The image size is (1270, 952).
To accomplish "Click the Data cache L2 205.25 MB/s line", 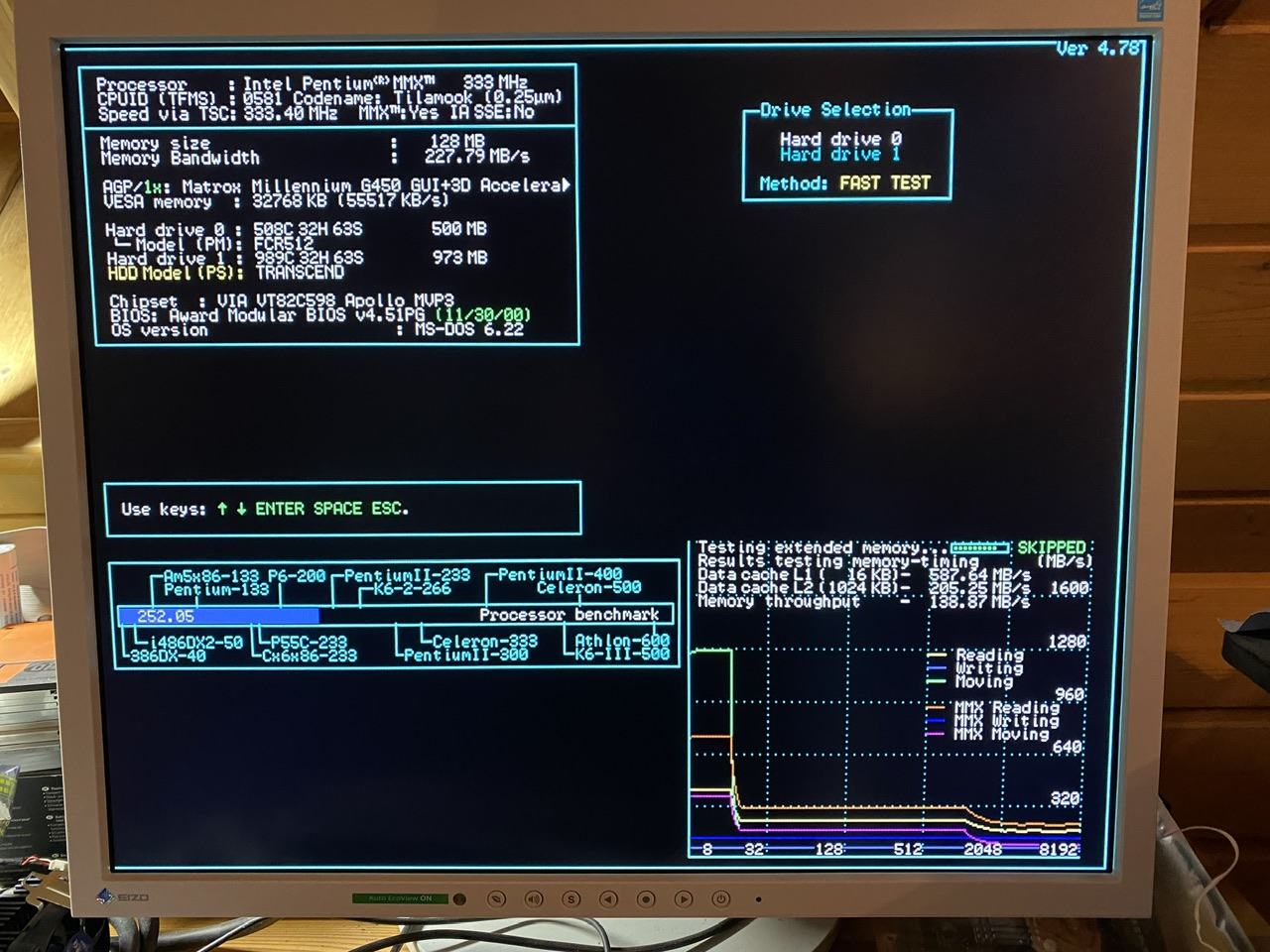I will 863,588.
